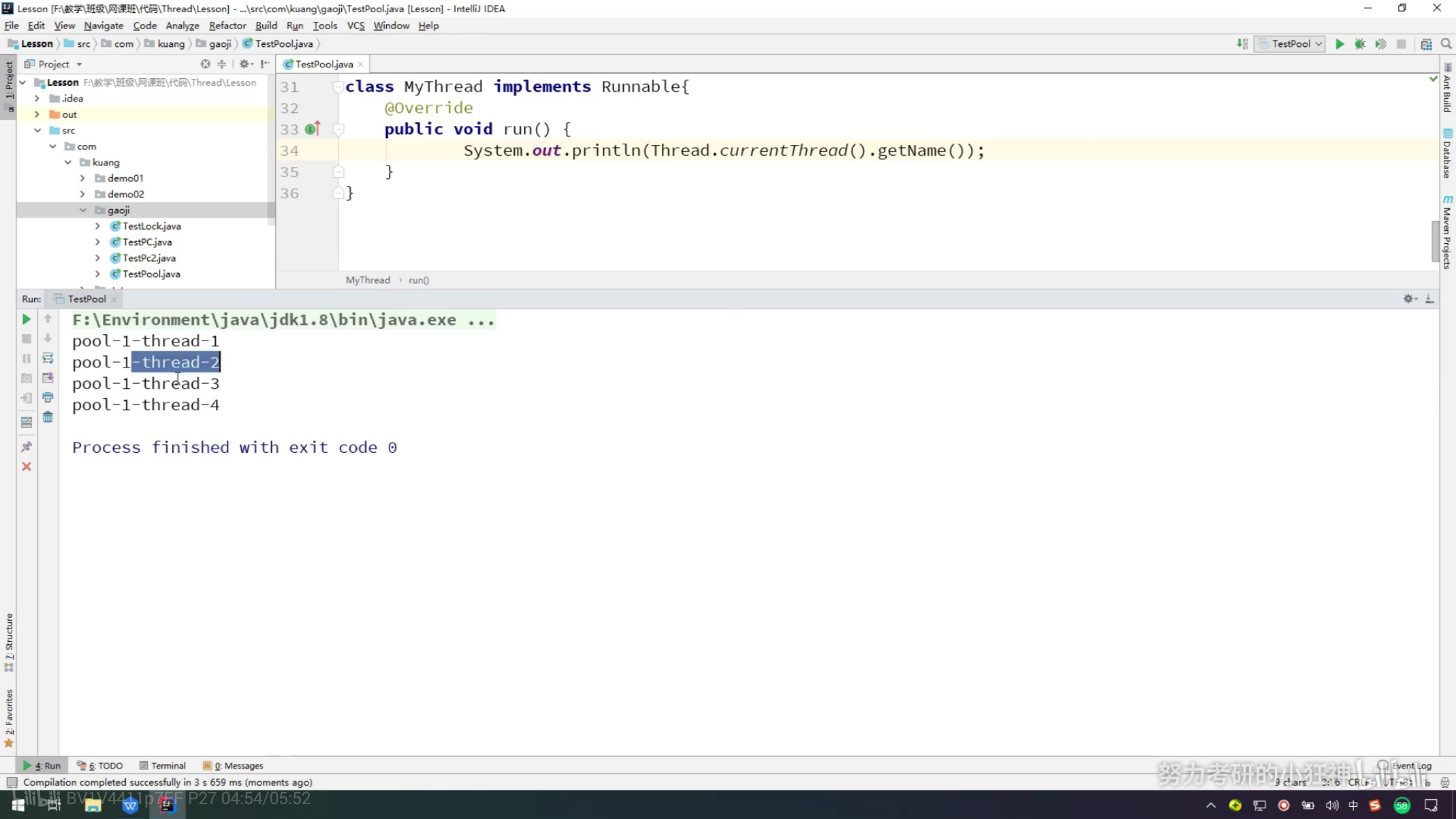The image size is (1456, 819).
Task: Click the gaoji breadcrumb in navigation bar
Action: (x=214, y=44)
